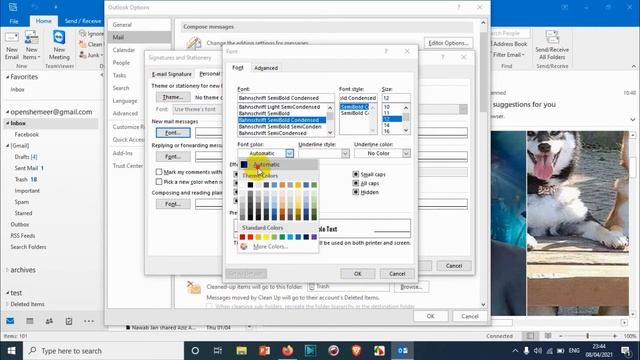Collapse test folder group
This screenshot has width=640, height=360.
click(x=7, y=293)
